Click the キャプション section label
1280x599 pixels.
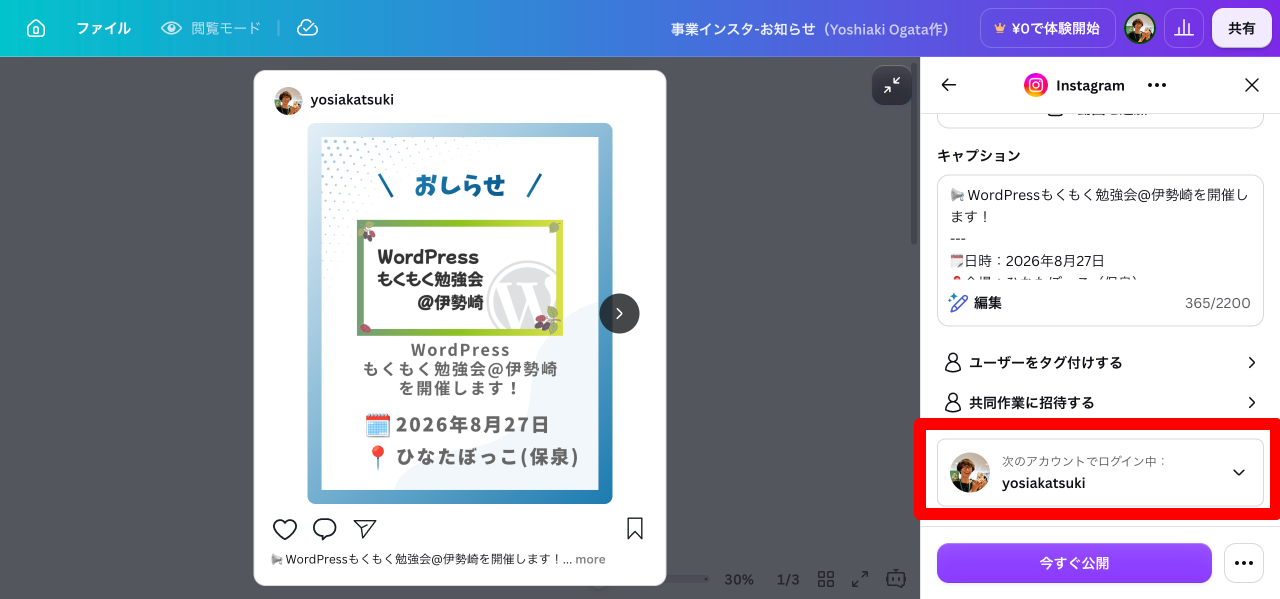pyautogui.click(x=979, y=155)
